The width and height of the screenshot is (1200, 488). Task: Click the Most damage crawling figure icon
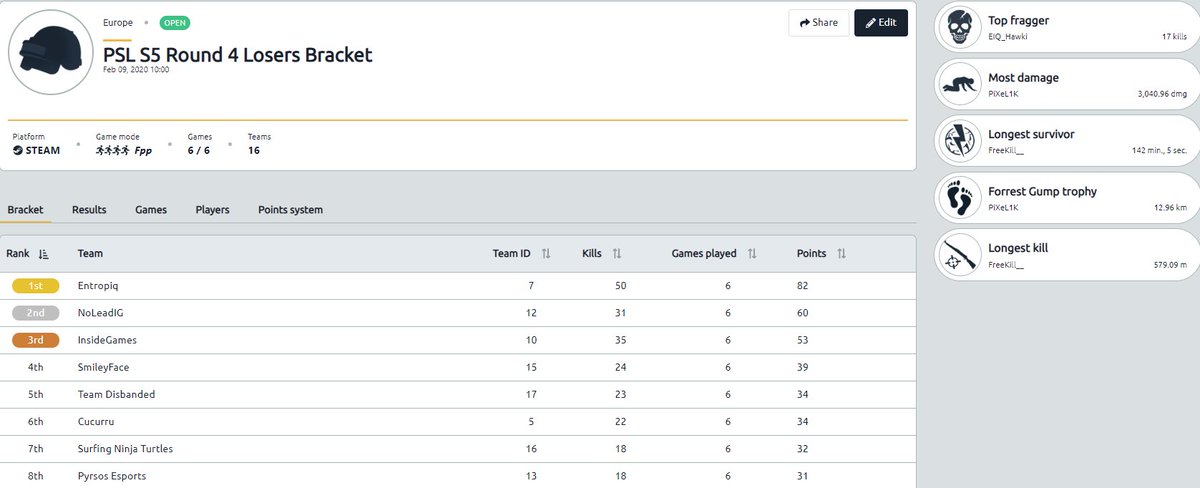point(961,85)
